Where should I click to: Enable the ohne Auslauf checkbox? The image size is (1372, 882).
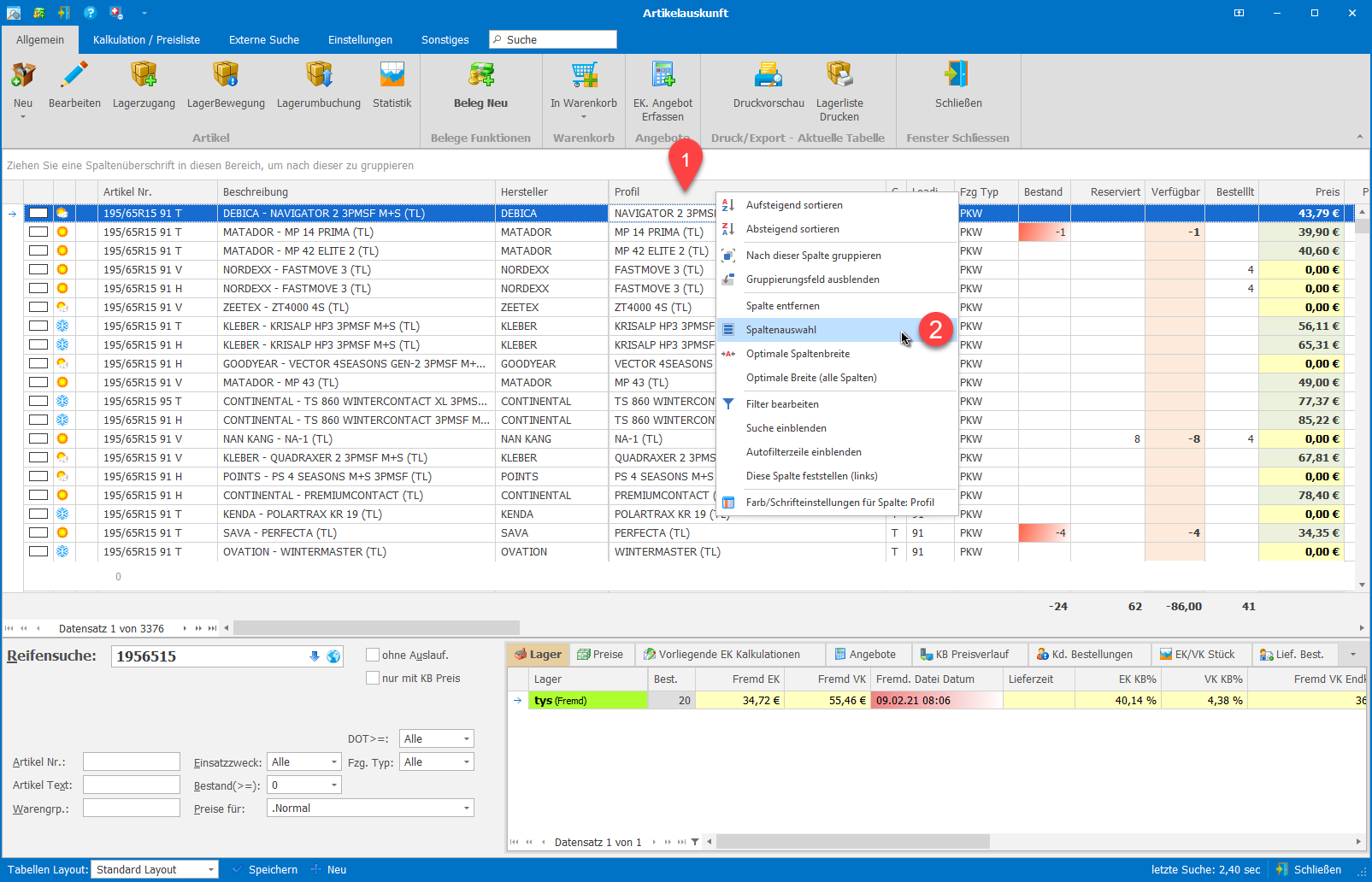click(x=373, y=655)
